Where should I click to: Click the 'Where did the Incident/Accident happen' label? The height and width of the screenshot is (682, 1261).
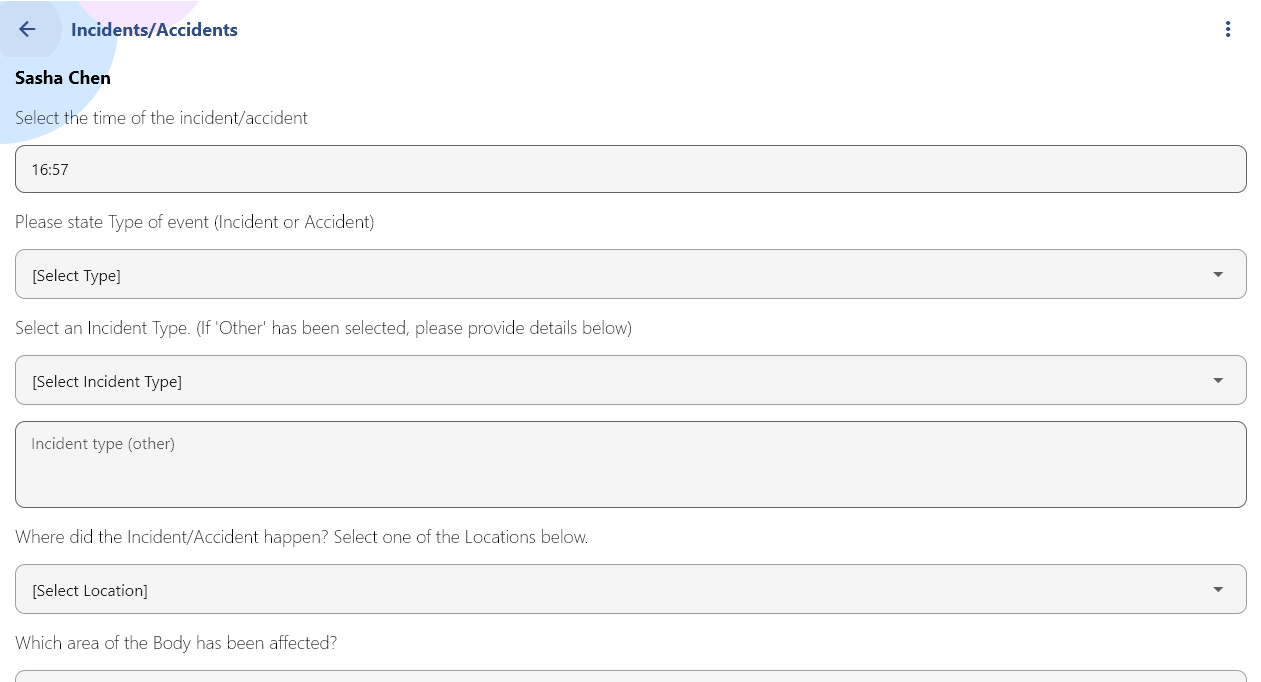pos(301,537)
